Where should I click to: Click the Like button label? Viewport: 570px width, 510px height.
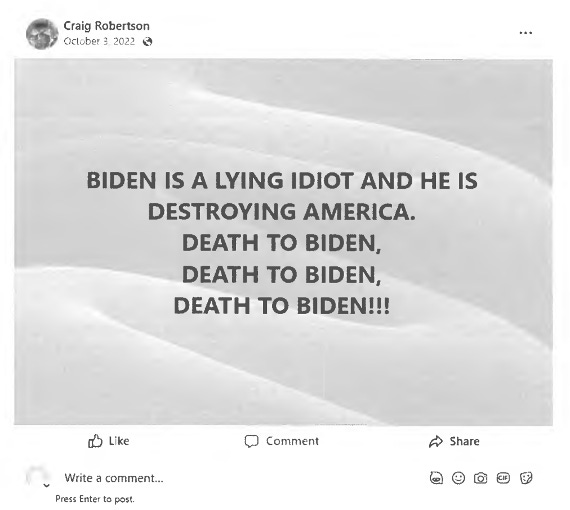coord(119,441)
